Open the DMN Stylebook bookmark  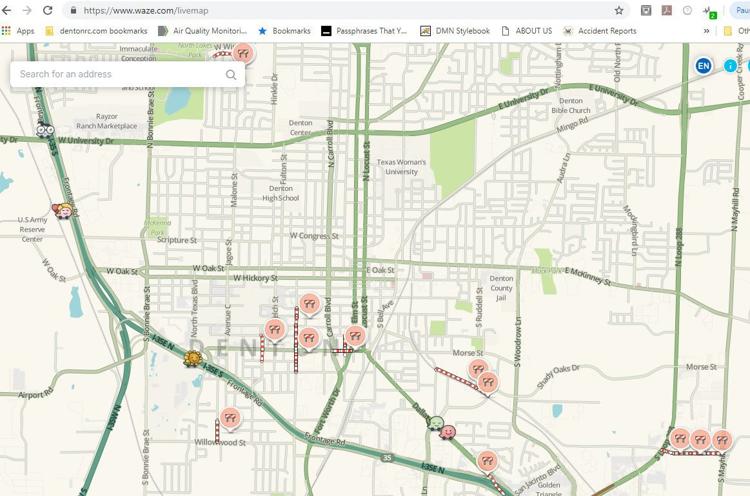point(455,31)
